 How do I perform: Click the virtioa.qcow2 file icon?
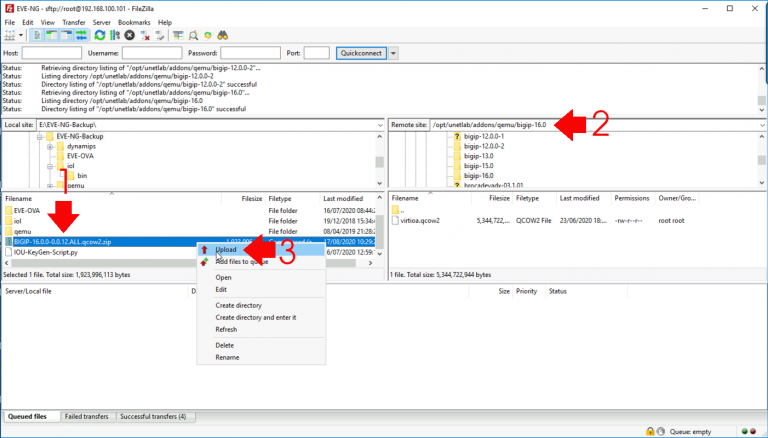395,220
